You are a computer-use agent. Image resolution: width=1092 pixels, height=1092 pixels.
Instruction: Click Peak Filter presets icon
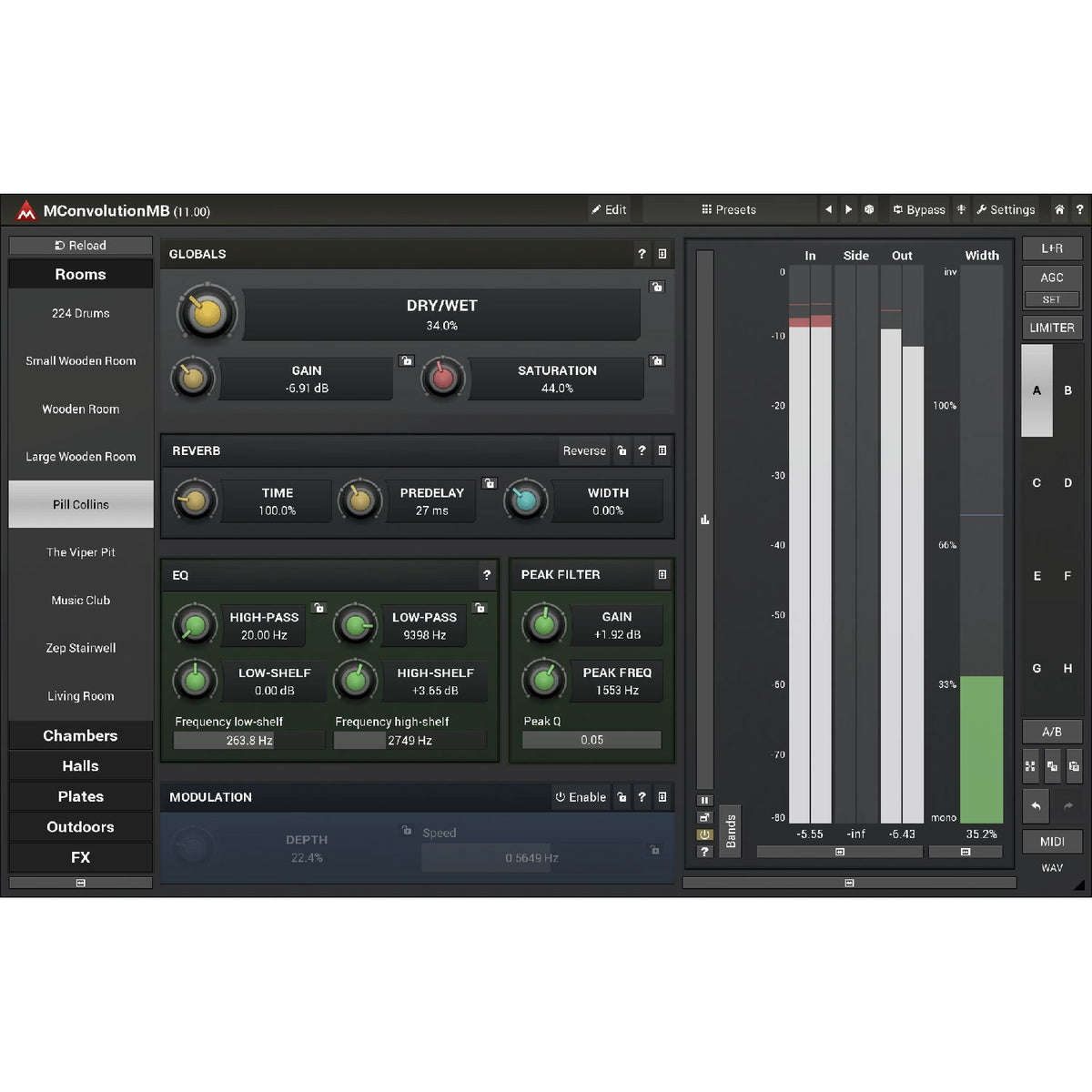click(662, 575)
